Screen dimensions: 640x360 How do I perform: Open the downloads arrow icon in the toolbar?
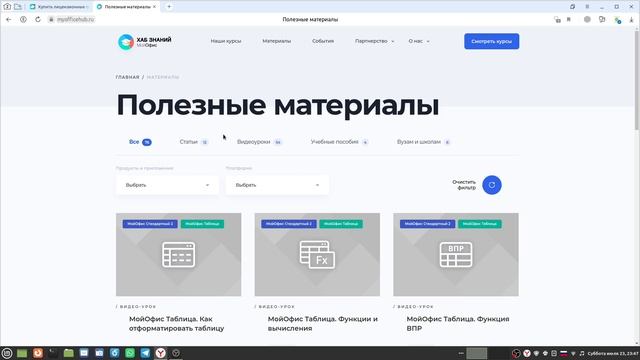tap(631, 20)
